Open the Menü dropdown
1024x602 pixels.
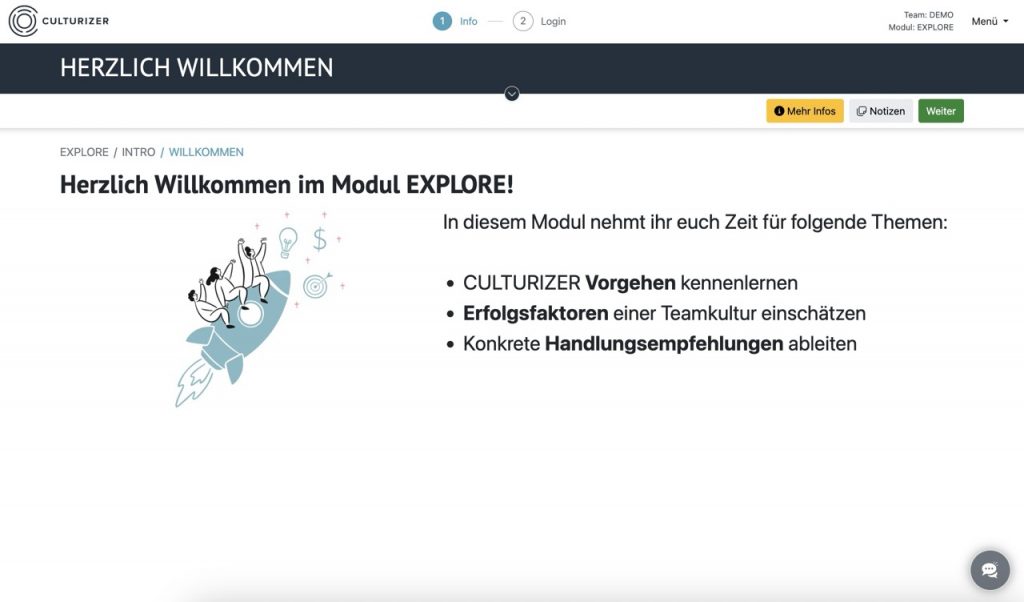(989, 21)
